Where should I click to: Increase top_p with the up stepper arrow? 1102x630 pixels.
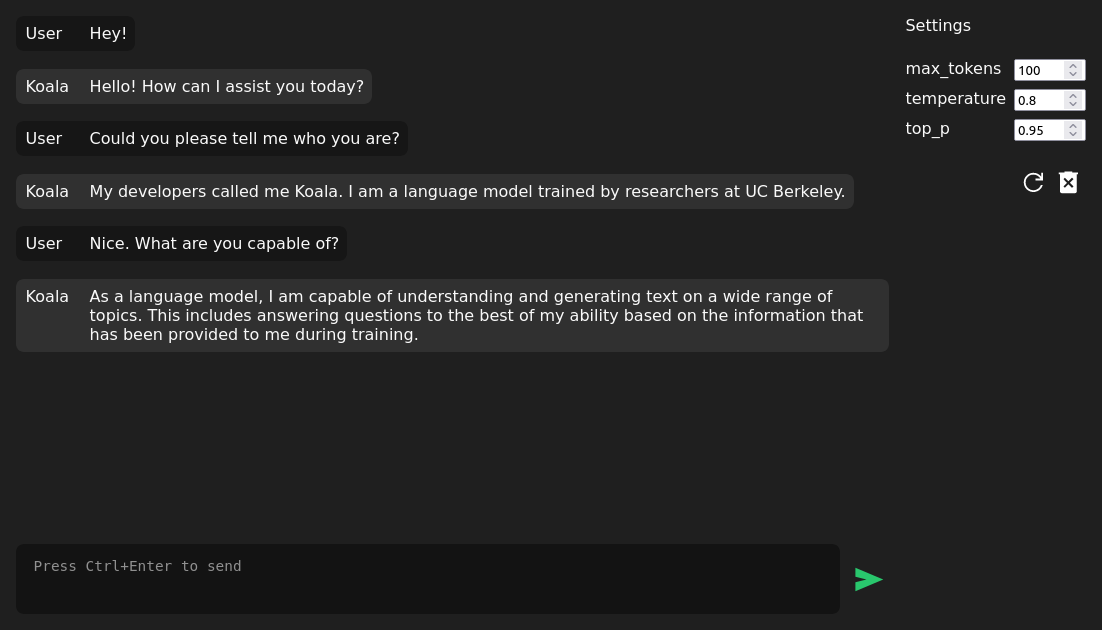(1072, 127)
